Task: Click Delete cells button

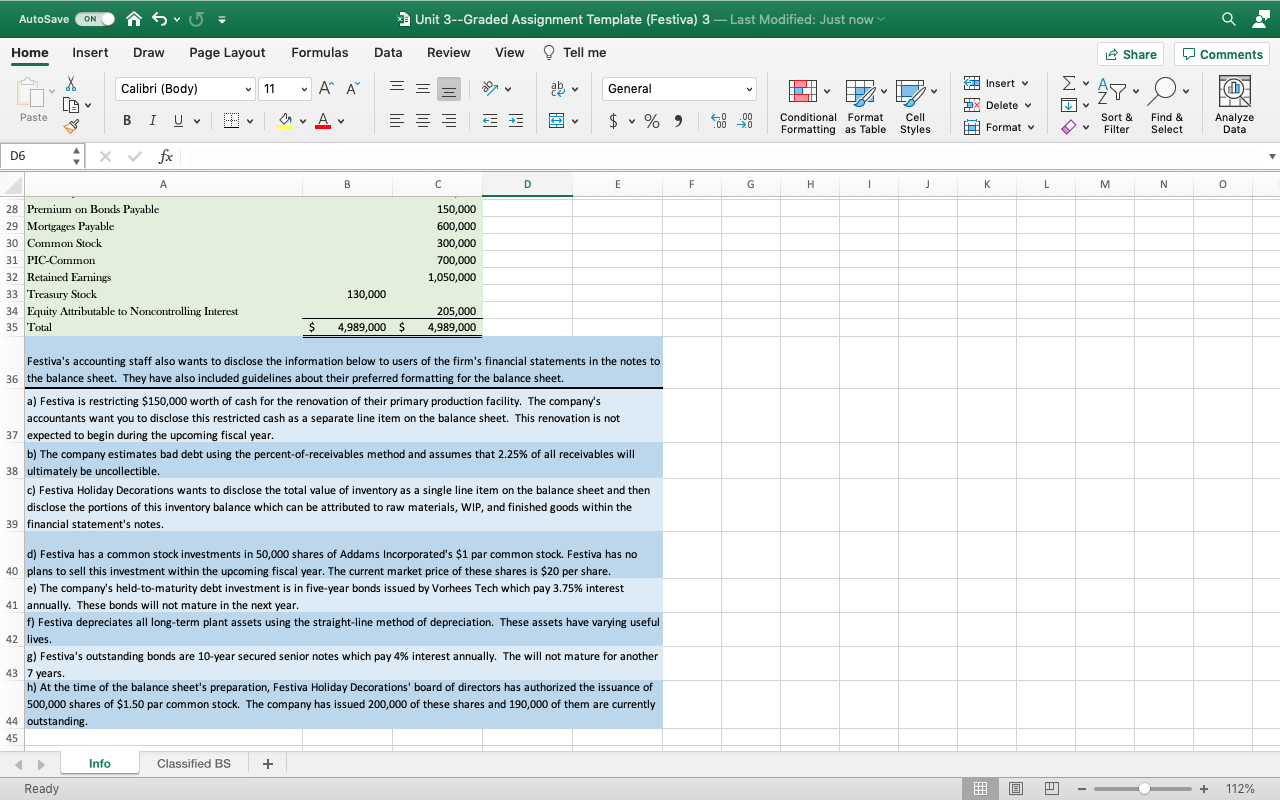Action: click(999, 105)
